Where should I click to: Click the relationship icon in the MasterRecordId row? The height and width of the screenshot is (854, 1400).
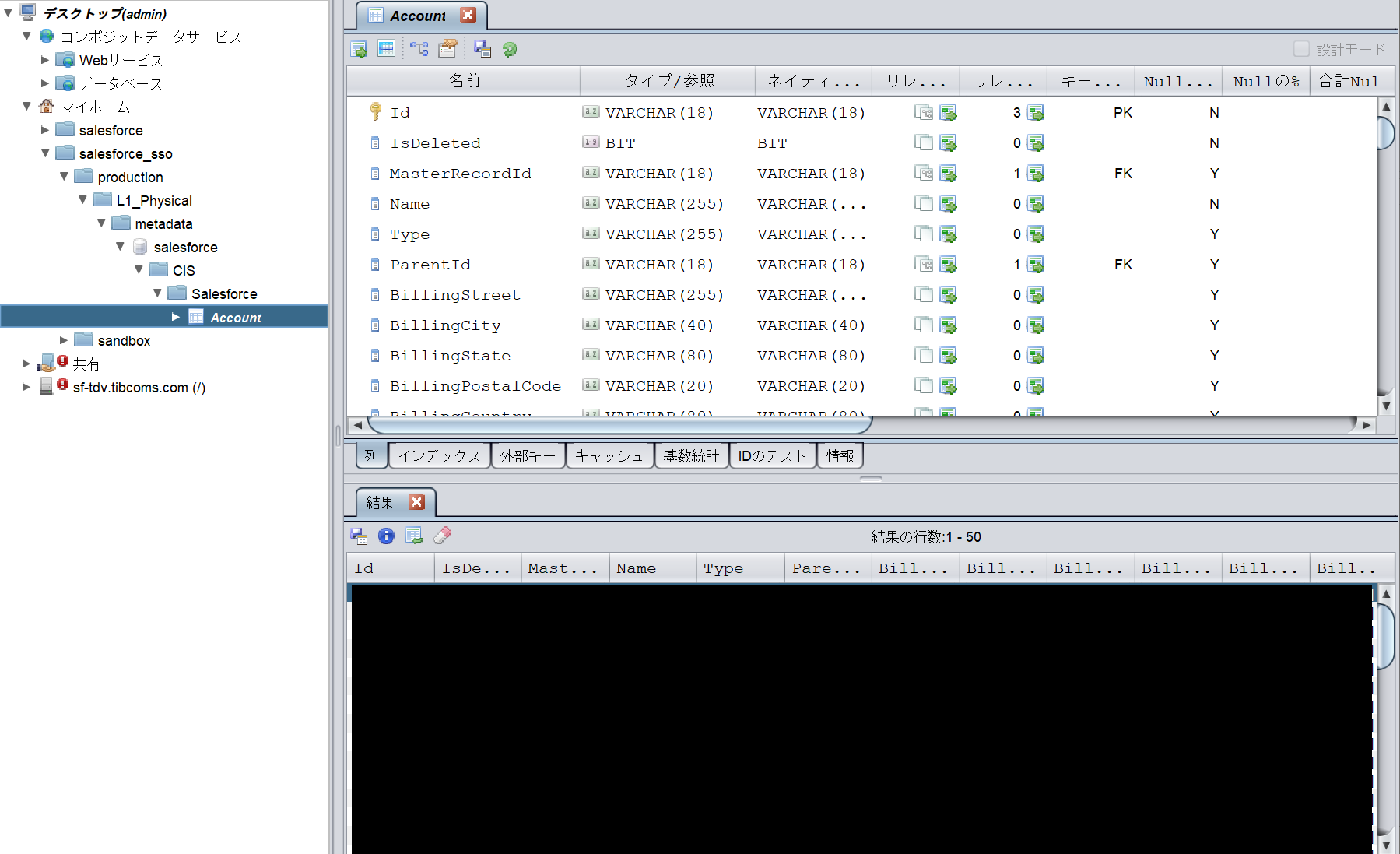924,174
